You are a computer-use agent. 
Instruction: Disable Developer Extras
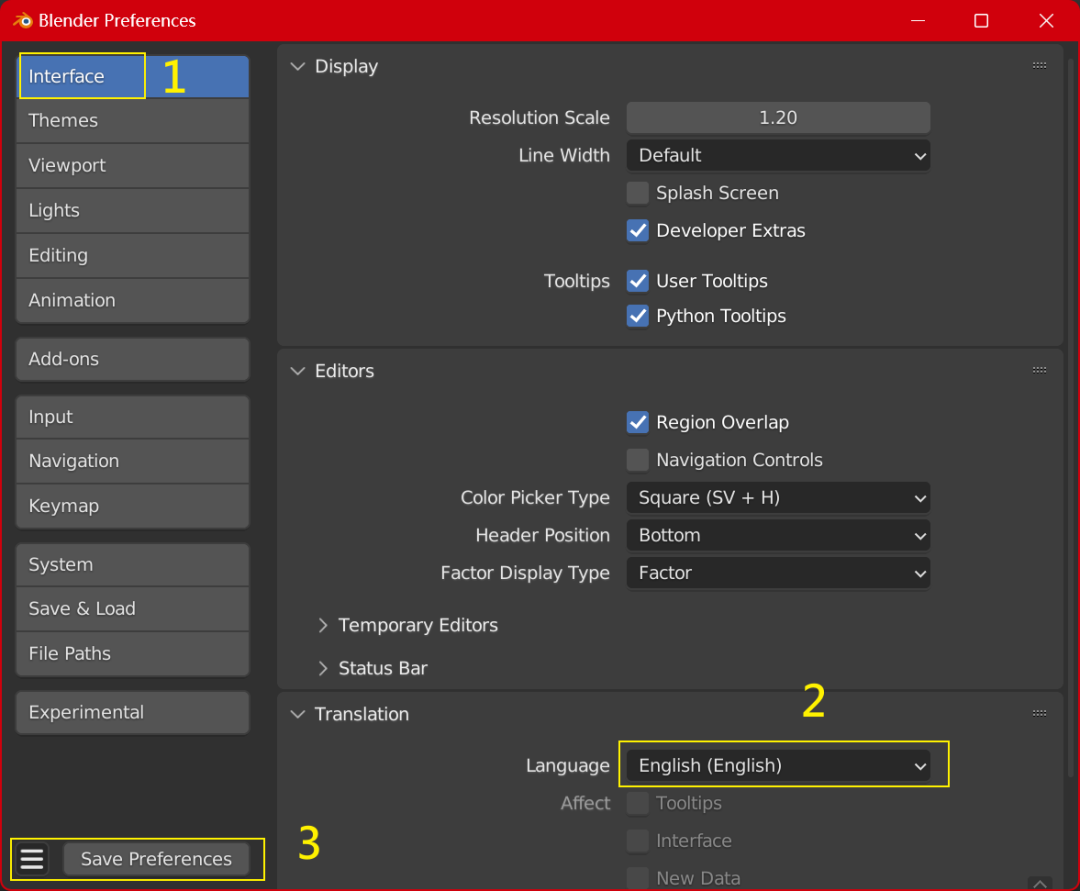pos(638,230)
